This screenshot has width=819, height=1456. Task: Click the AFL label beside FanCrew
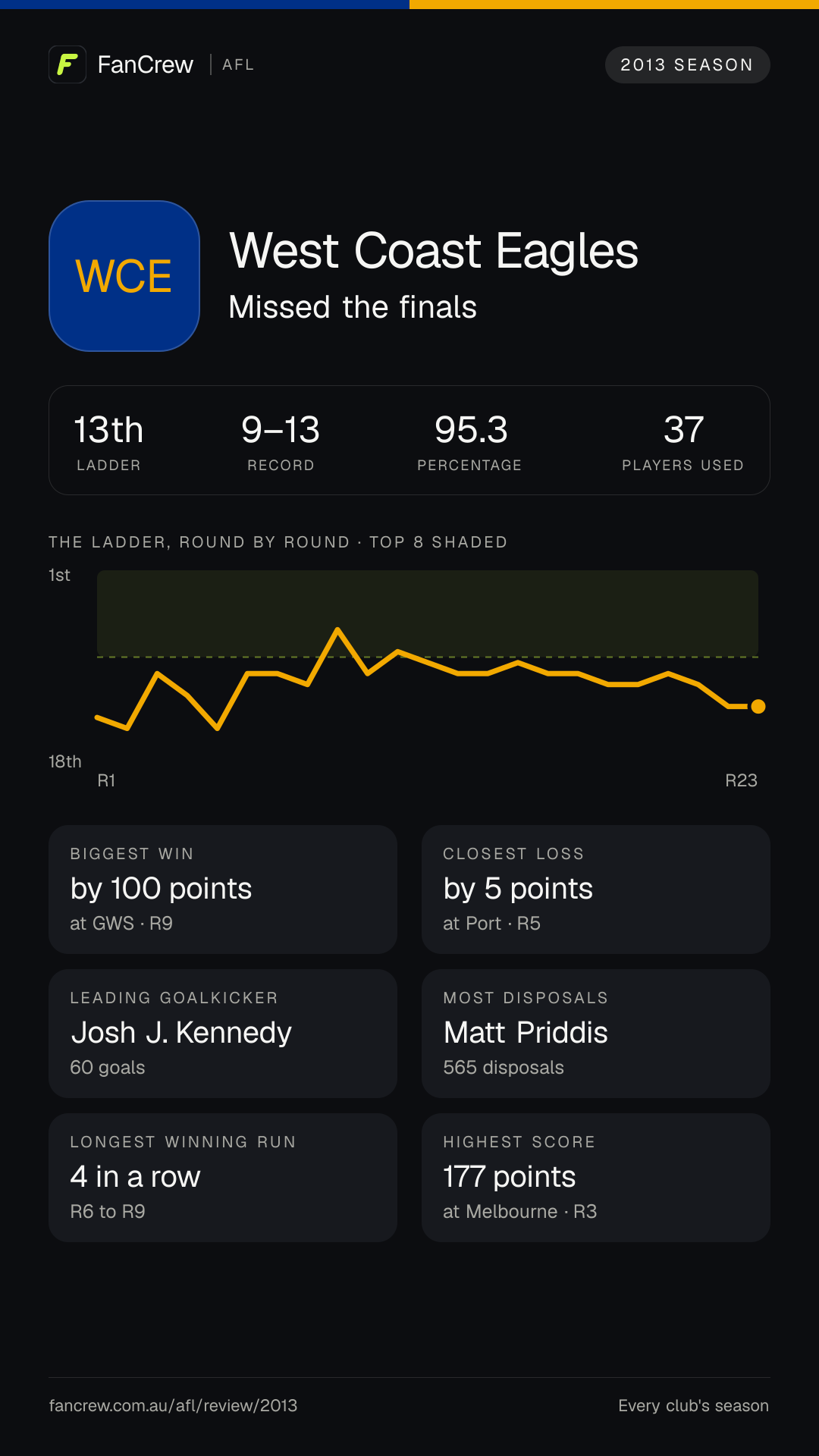pos(238,65)
